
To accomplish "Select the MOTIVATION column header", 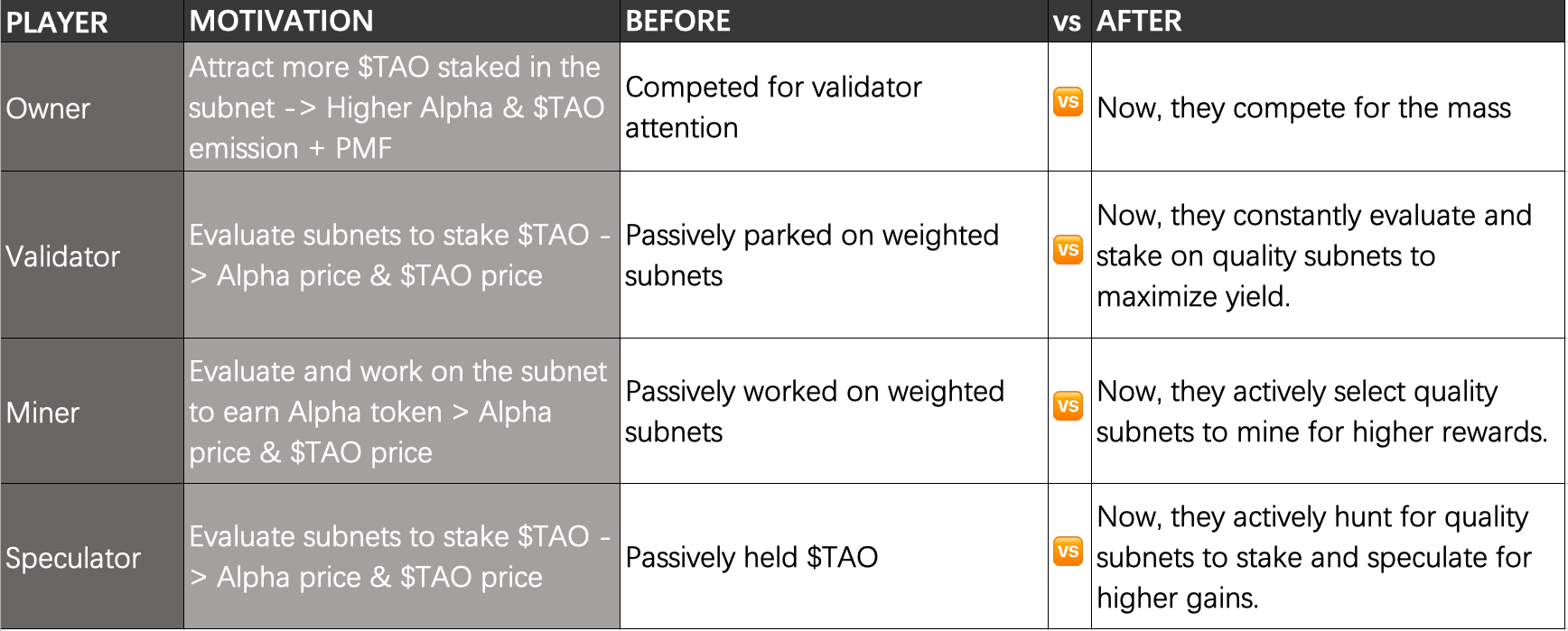I will [x=281, y=22].
